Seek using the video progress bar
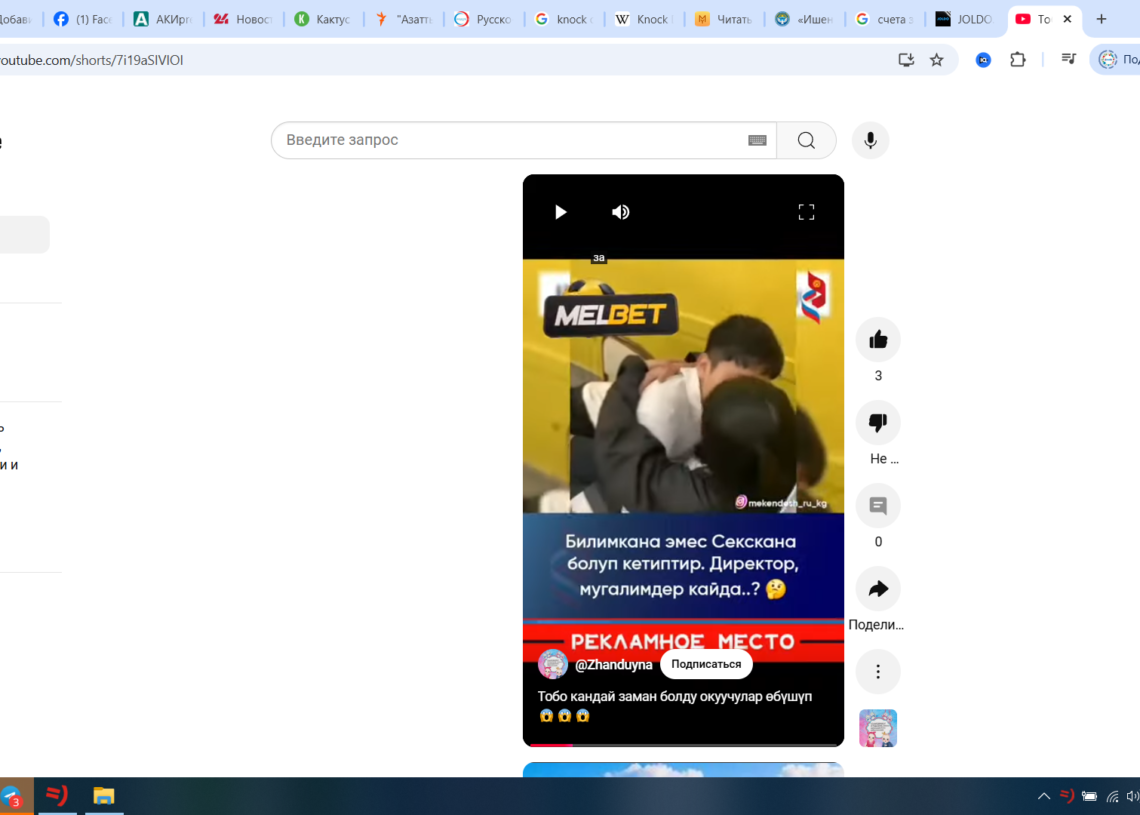Image resolution: width=1140 pixels, height=815 pixels. (683, 745)
